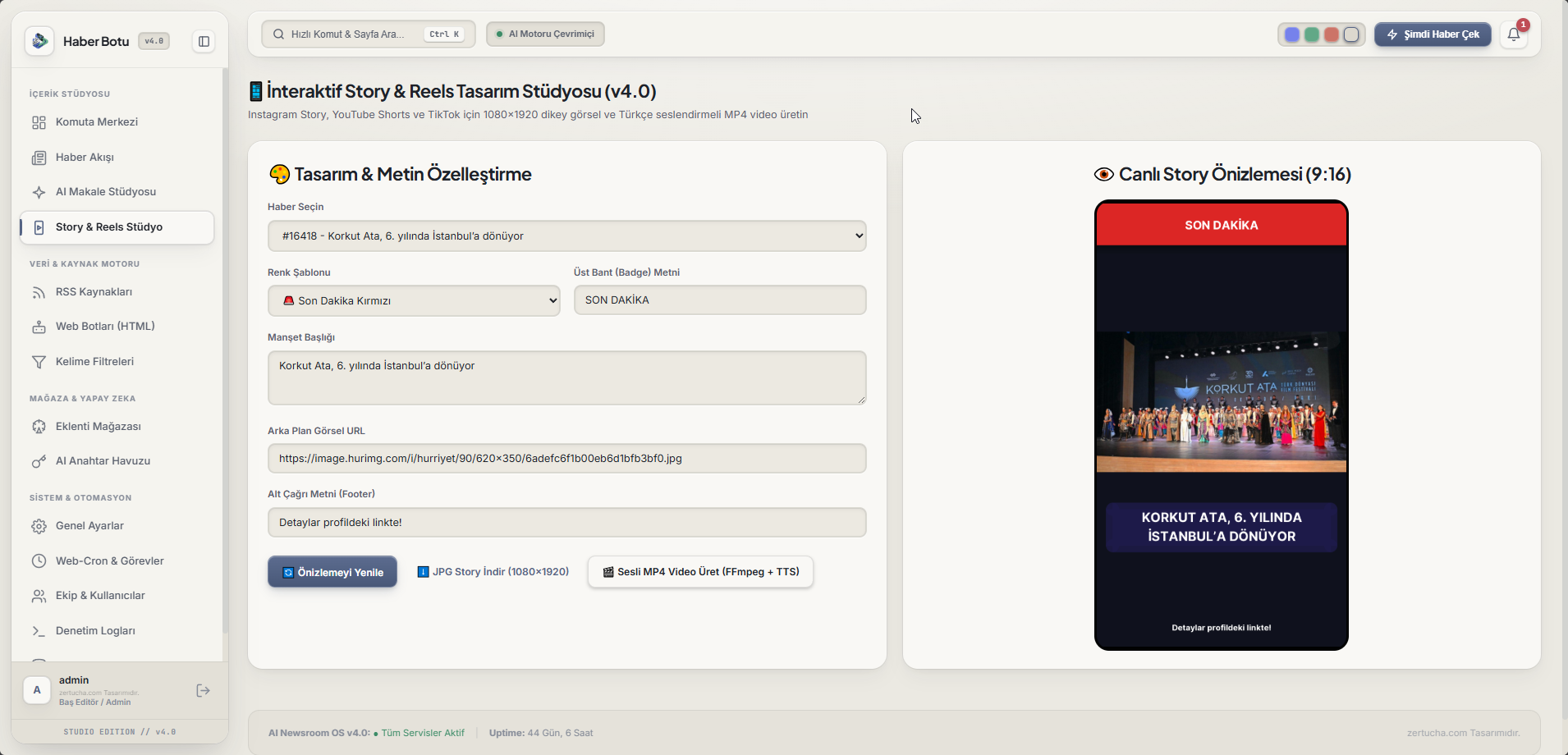
Task: Choose the red theme color swatch
Action: tap(1332, 34)
